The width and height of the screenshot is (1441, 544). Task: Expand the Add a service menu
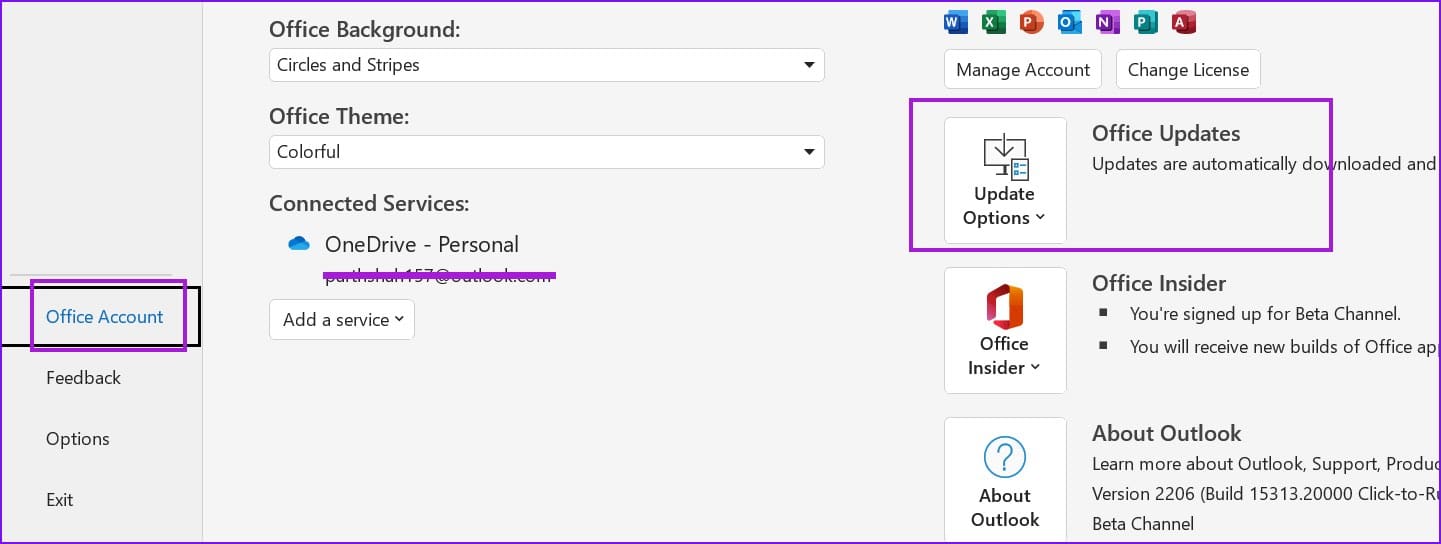click(x=342, y=320)
